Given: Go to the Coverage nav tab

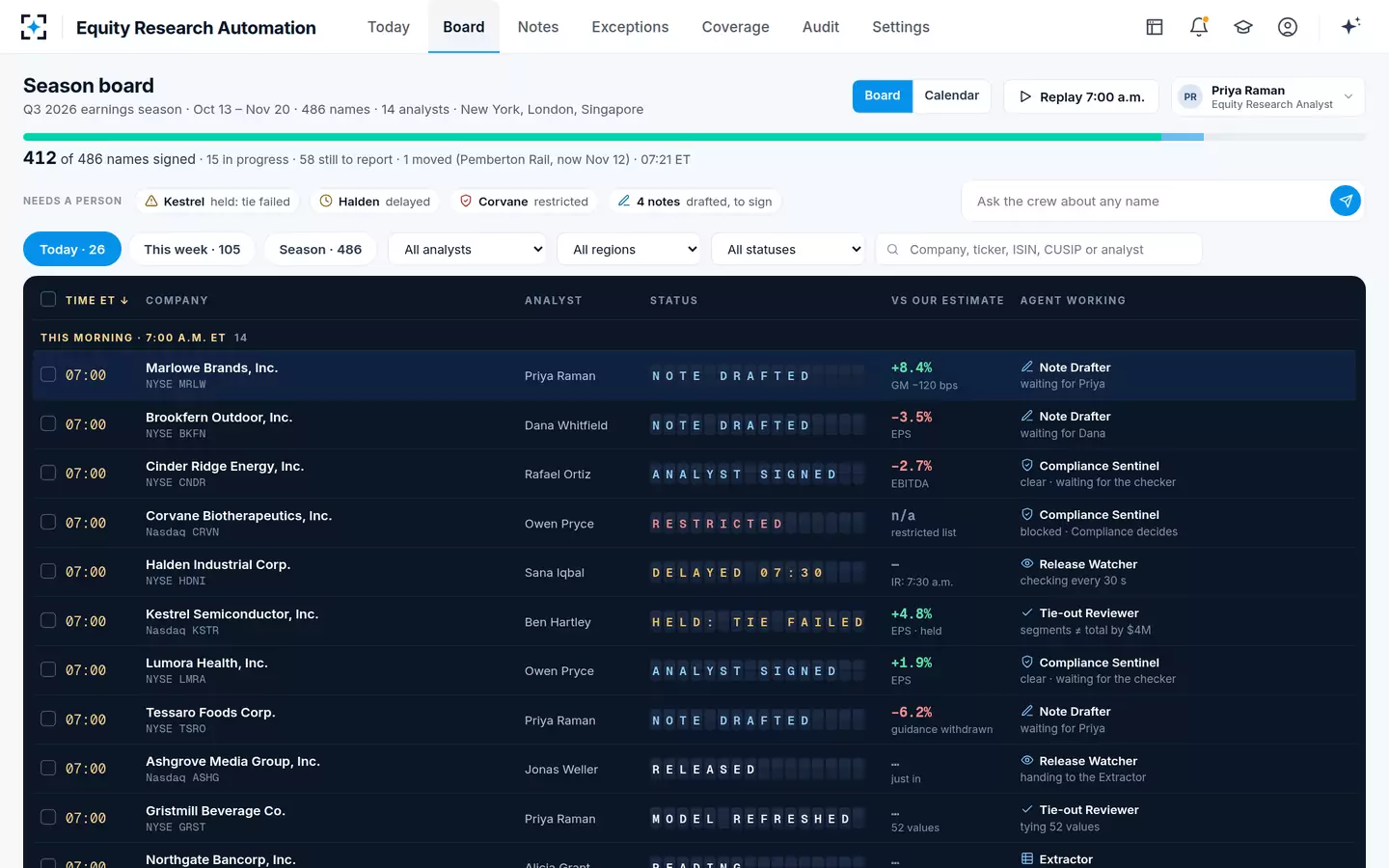Looking at the screenshot, I should coord(736,27).
